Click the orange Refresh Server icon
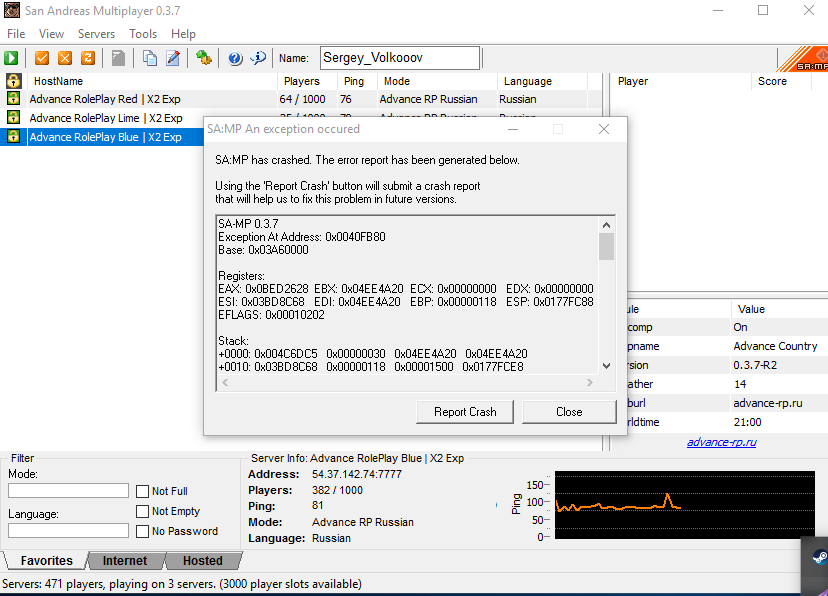The image size is (828, 596). pyautogui.click(x=88, y=58)
